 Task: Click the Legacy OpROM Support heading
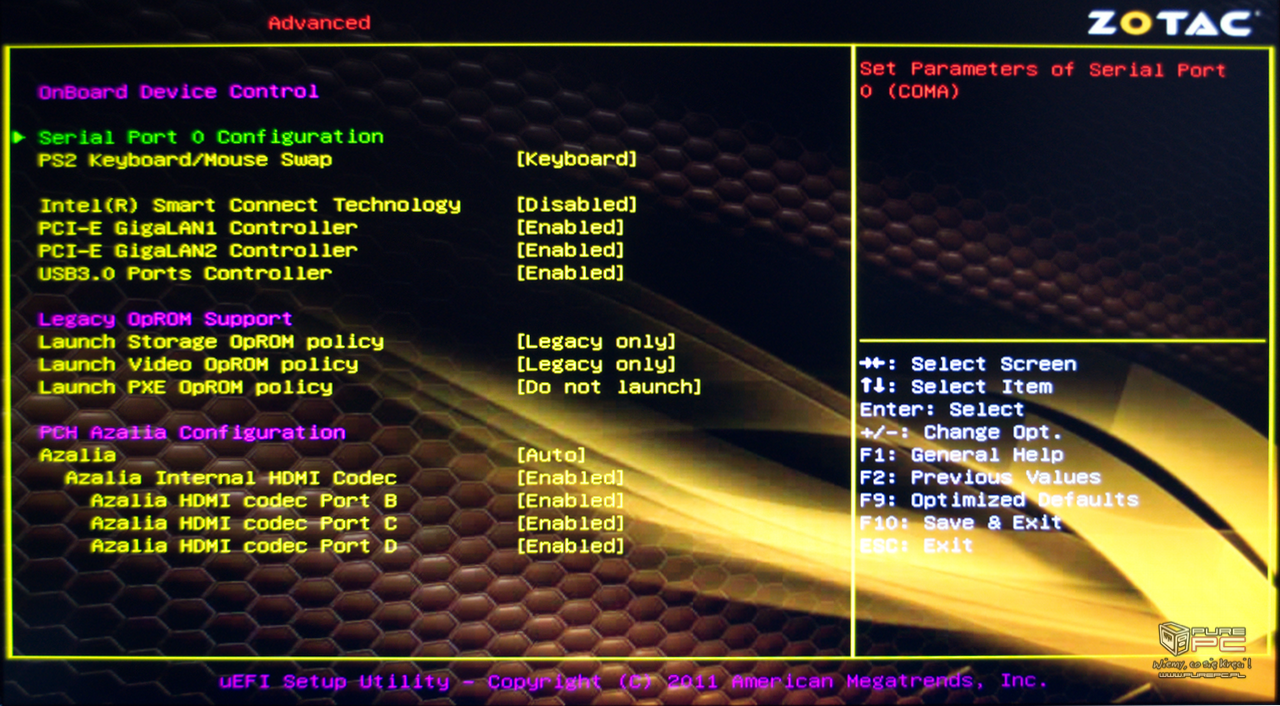(165, 319)
